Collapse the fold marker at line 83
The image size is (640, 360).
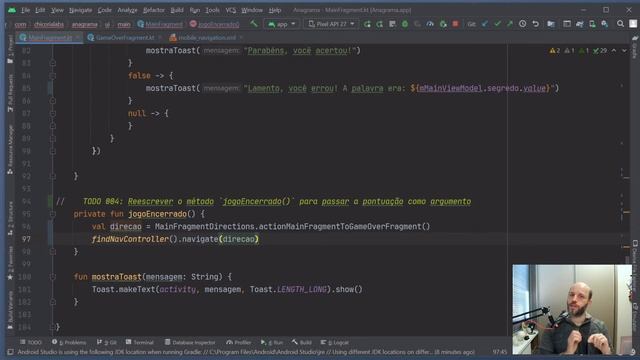pos(53,63)
